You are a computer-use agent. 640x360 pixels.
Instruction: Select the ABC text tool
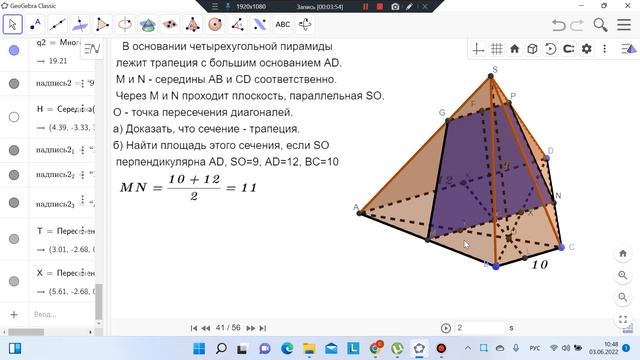[x=282, y=24]
